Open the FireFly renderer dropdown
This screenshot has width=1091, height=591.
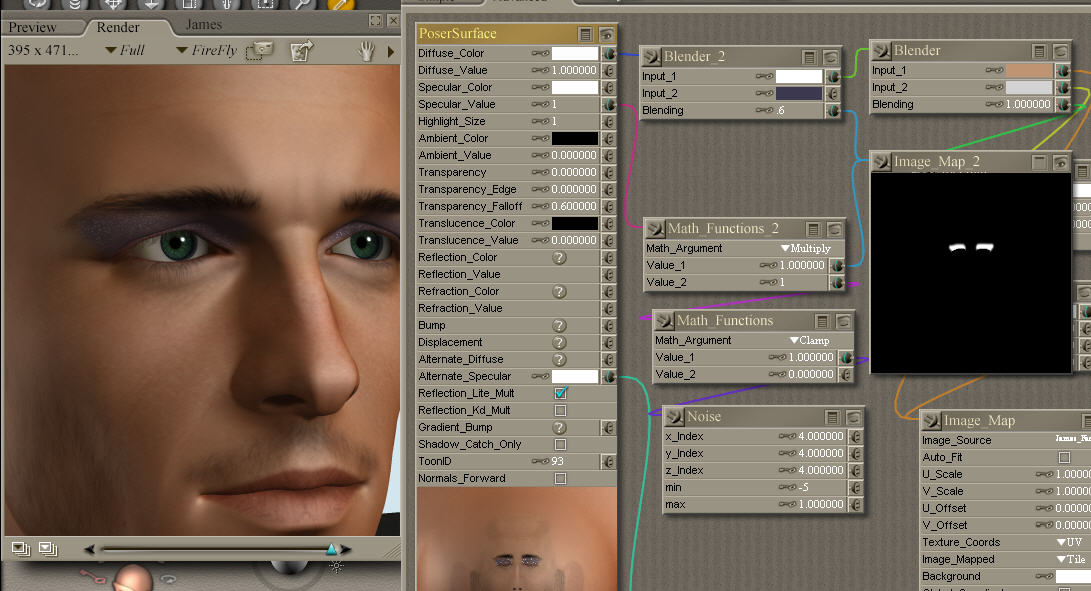pos(208,50)
